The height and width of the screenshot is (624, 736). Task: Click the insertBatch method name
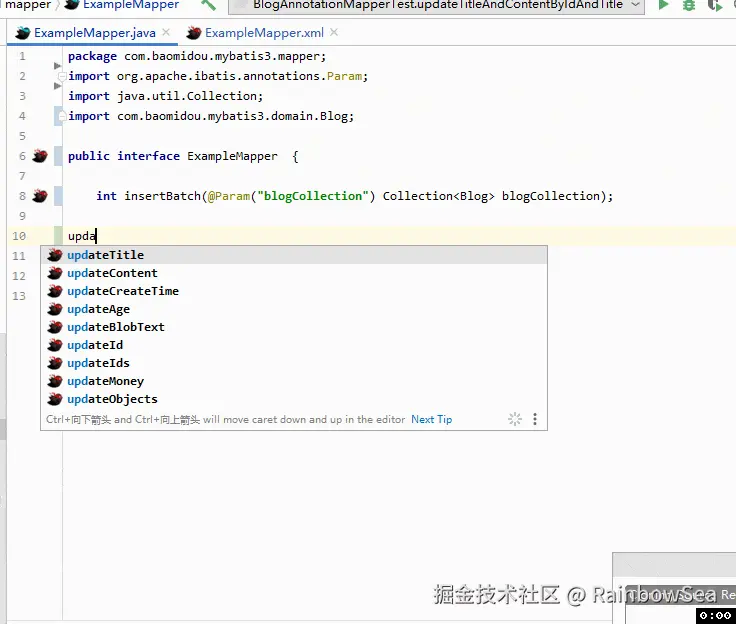pos(162,196)
